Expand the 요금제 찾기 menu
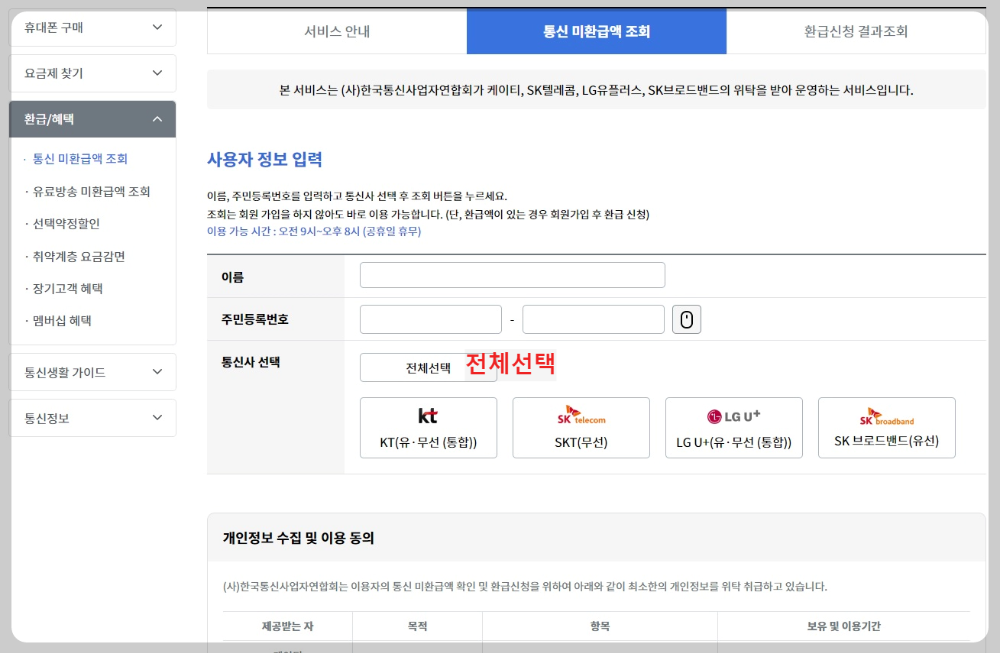Screen dimensions: 1000x653 92,73
